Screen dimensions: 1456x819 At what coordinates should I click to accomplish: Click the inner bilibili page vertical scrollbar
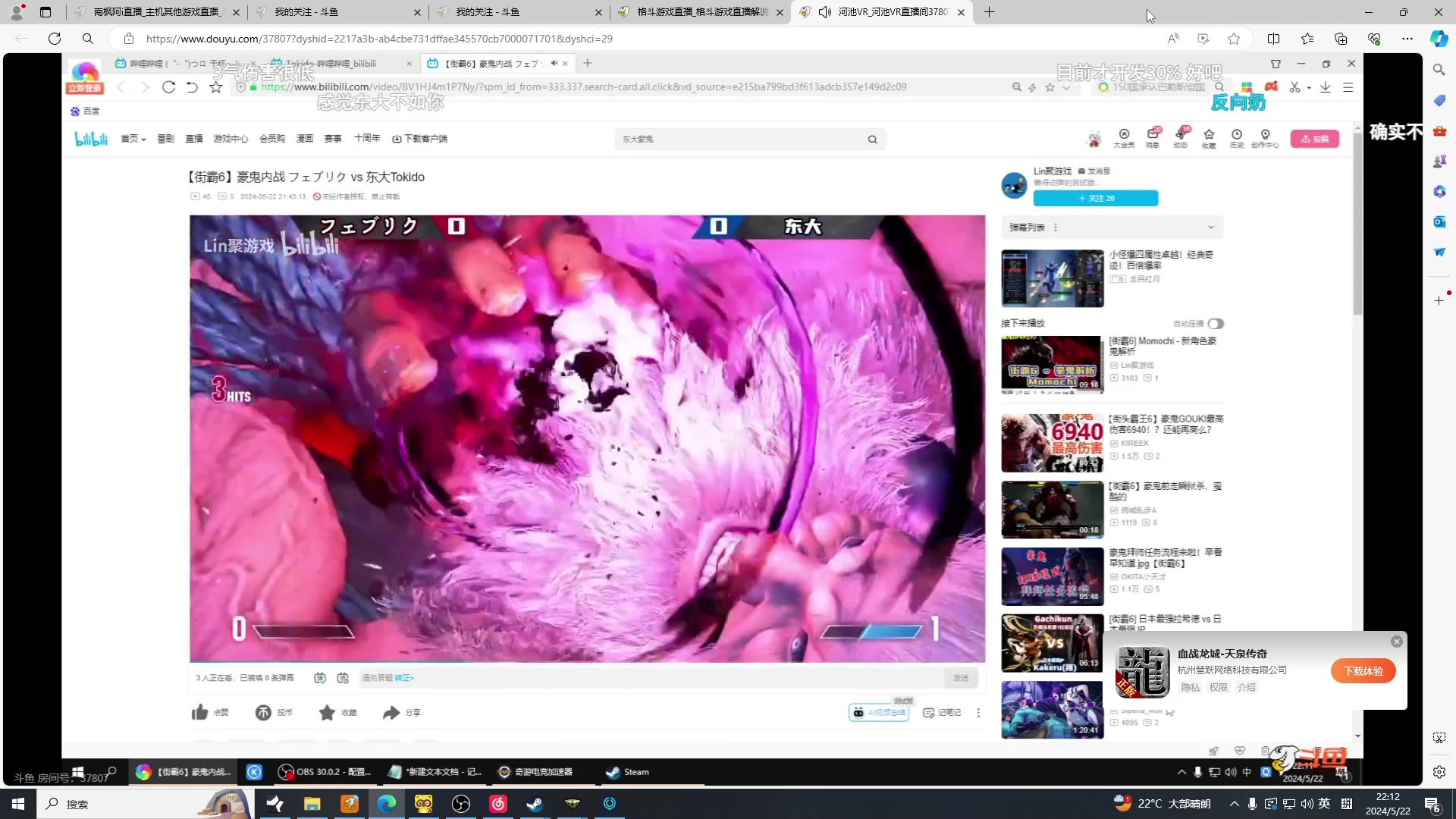(x=1357, y=224)
